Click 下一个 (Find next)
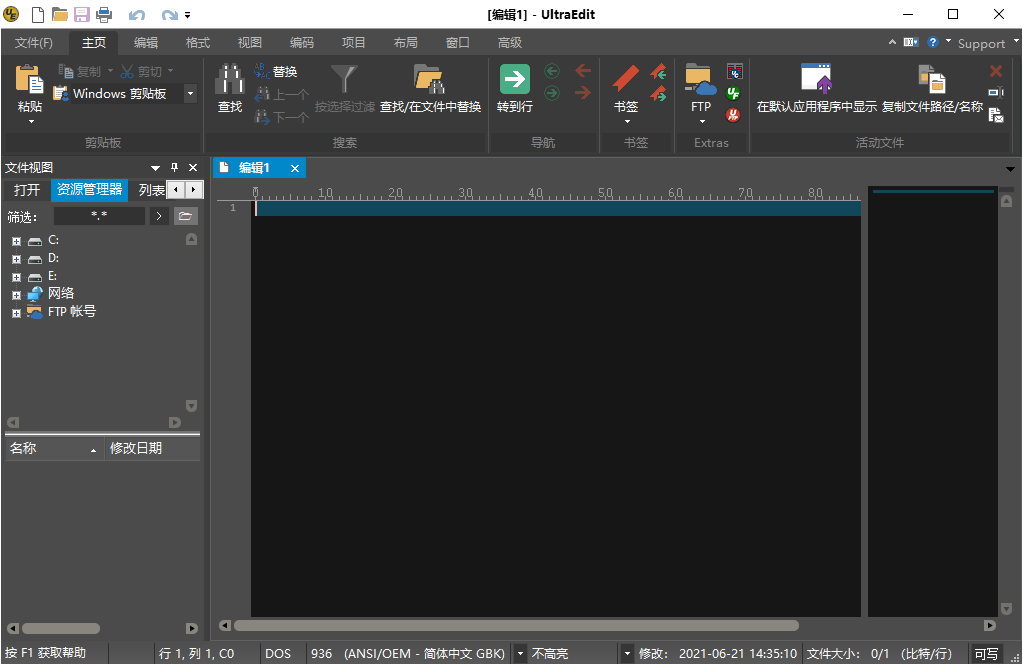1023x665 pixels. click(x=281, y=117)
